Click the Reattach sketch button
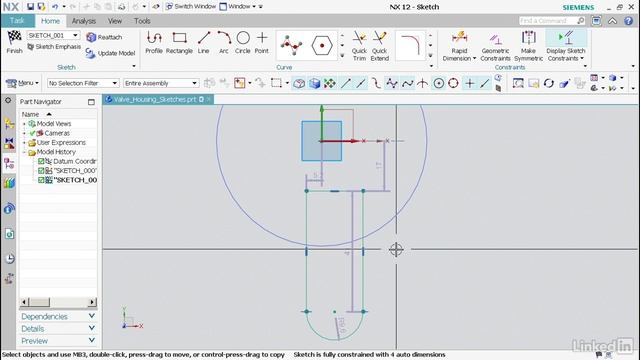 pyautogui.click(x=104, y=37)
